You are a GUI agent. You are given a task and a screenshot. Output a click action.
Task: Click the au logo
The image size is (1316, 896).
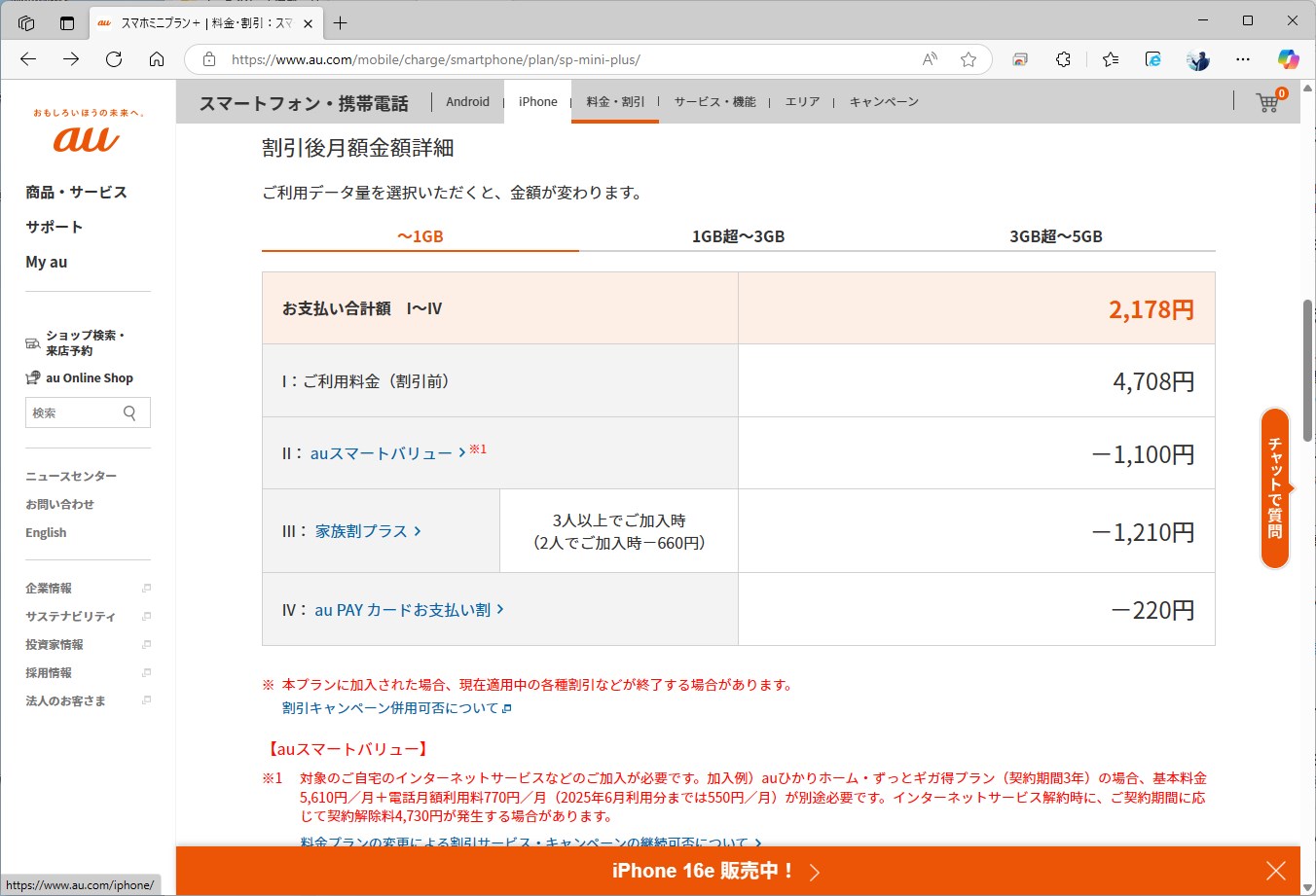coord(88,139)
